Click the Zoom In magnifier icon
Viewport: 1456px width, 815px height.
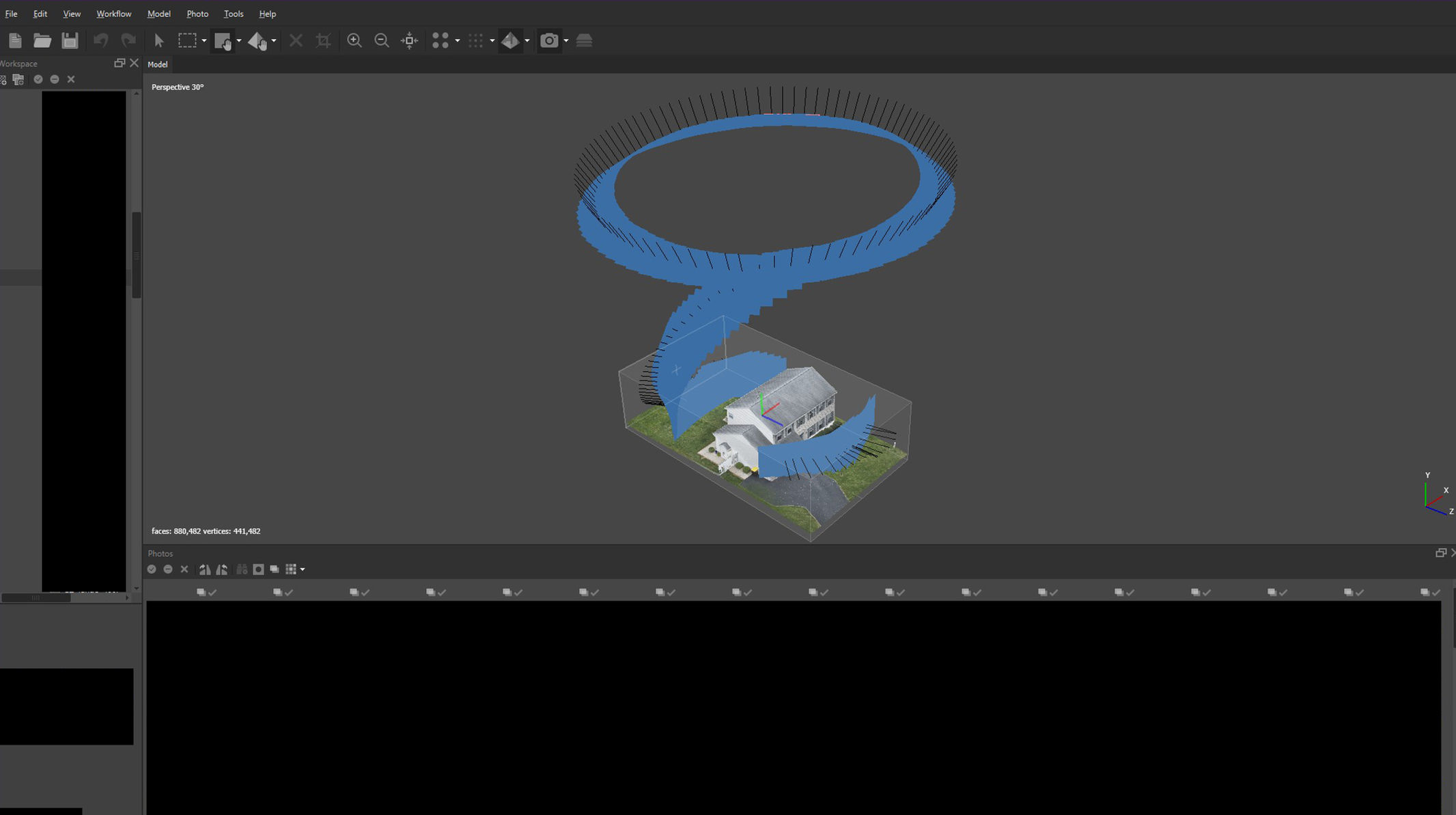tap(354, 41)
